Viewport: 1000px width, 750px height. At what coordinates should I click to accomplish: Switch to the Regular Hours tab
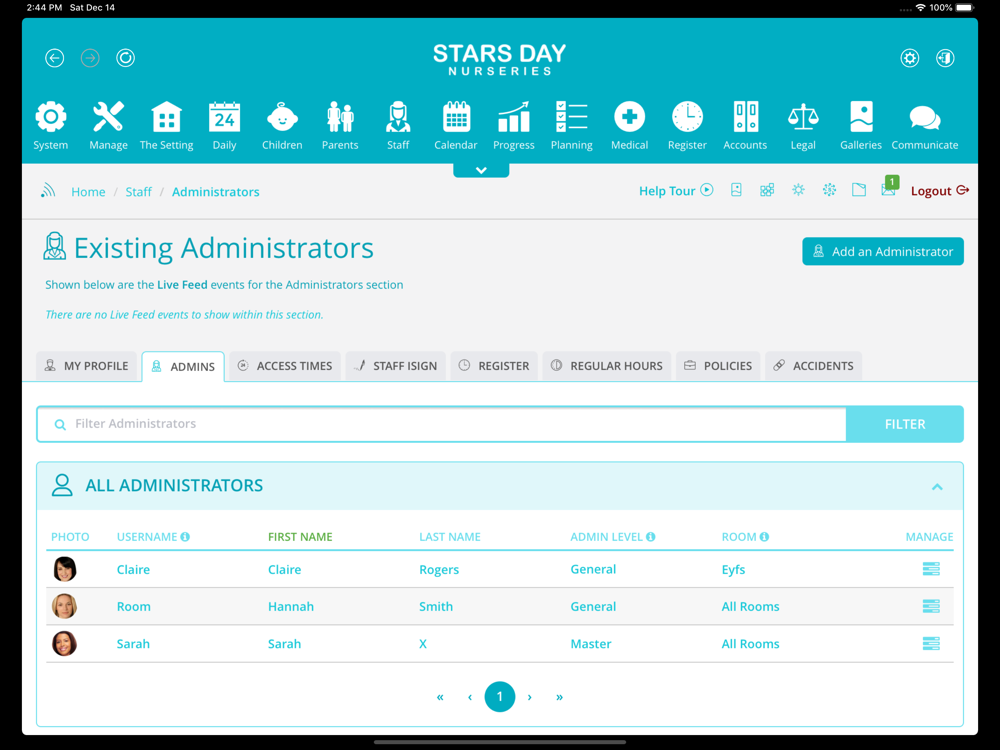click(607, 366)
